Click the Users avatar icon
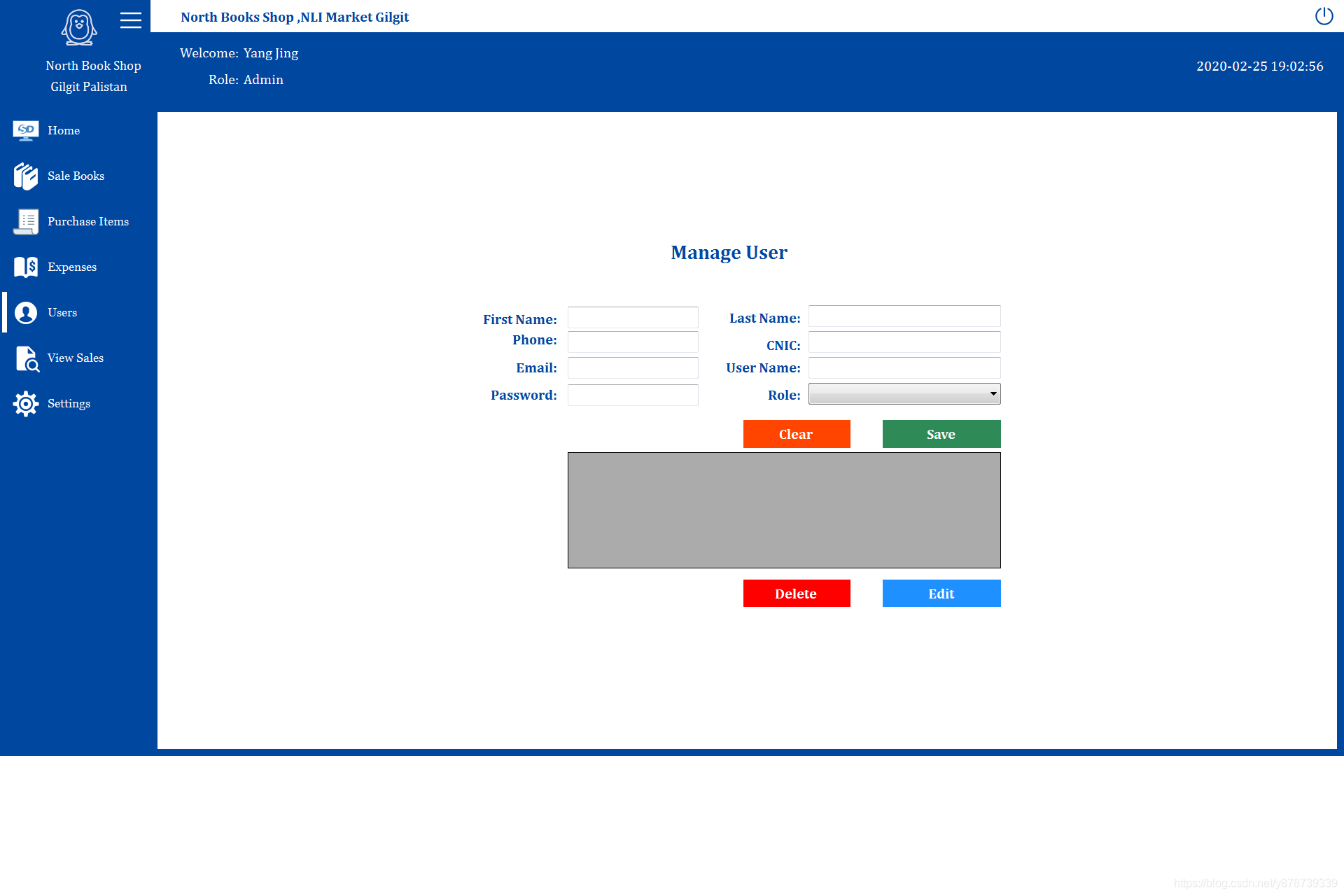Viewport: 1344px width, 896px height. coord(26,313)
